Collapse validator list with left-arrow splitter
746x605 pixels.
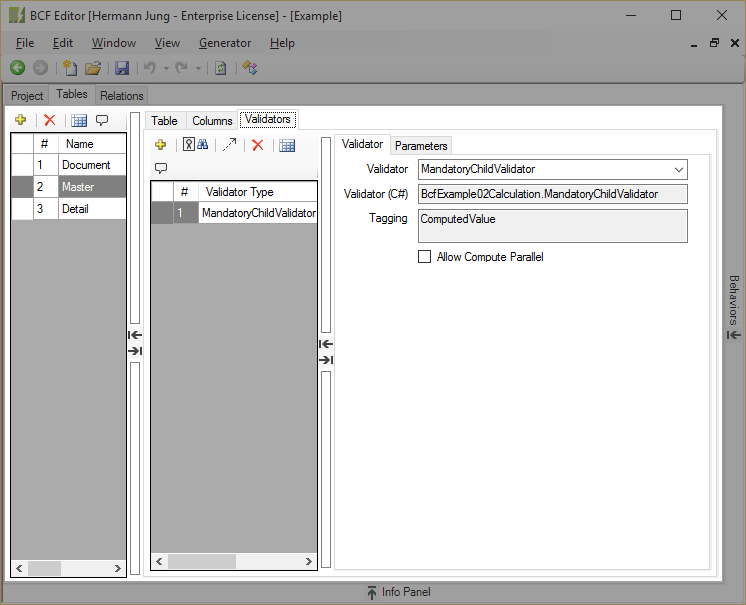click(326, 344)
